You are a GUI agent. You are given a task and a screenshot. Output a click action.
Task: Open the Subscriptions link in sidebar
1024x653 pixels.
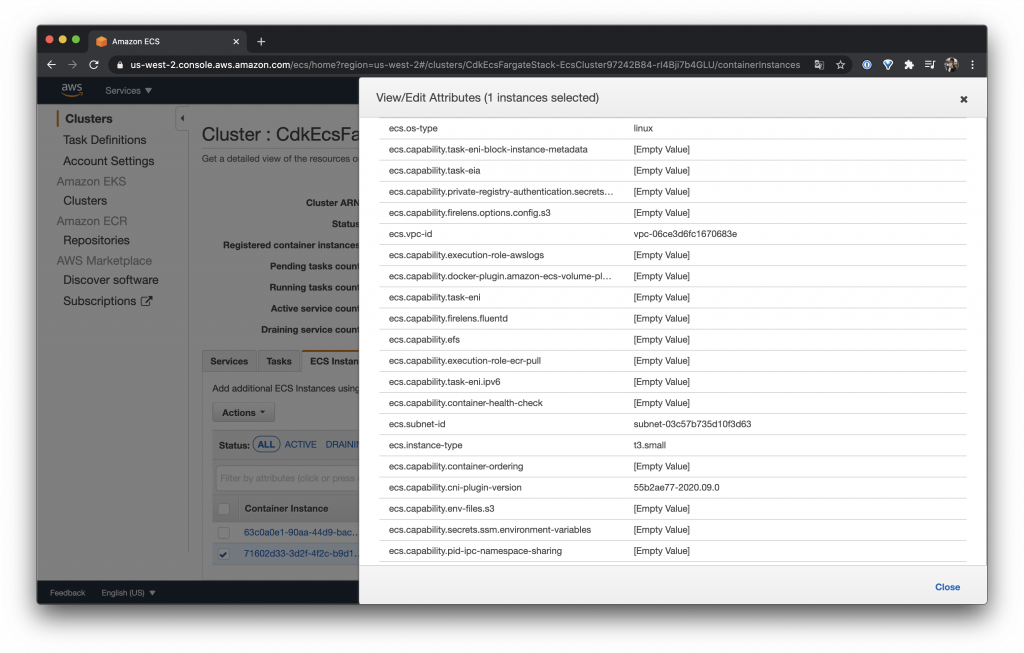point(99,301)
